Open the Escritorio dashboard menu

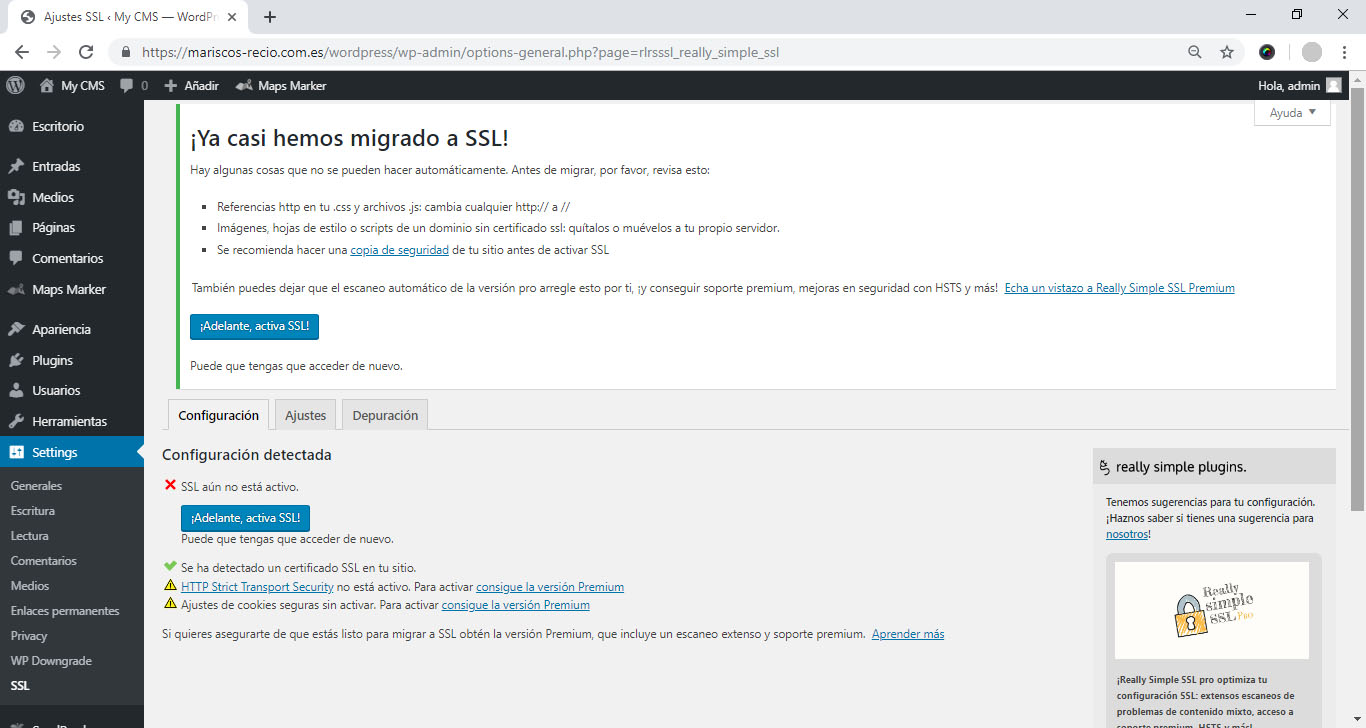pyautogui.click(x=72, y=127)
